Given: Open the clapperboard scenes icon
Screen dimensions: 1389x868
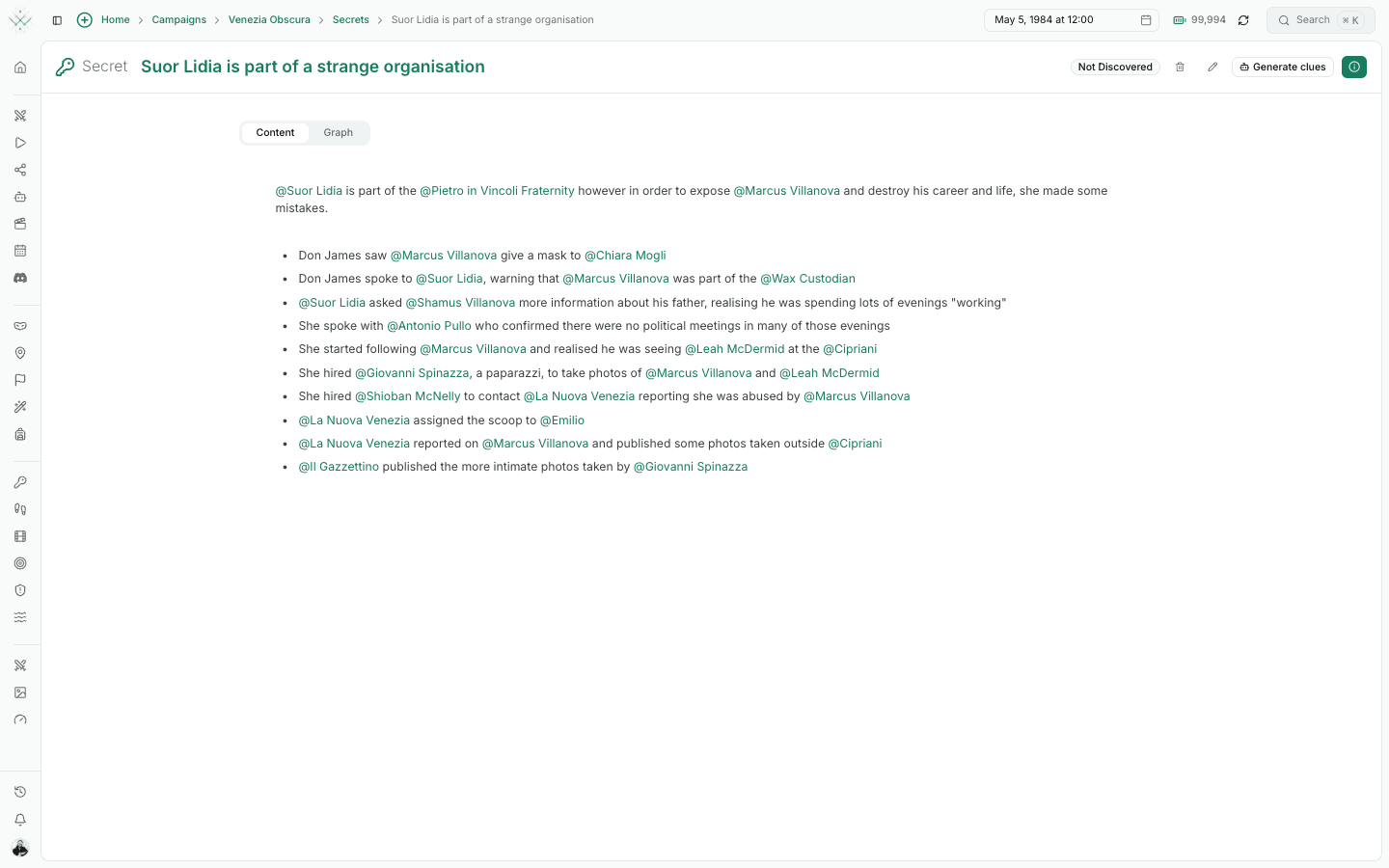Looking at the screenshot, I should pyautogui.click(x=20, y=224).
